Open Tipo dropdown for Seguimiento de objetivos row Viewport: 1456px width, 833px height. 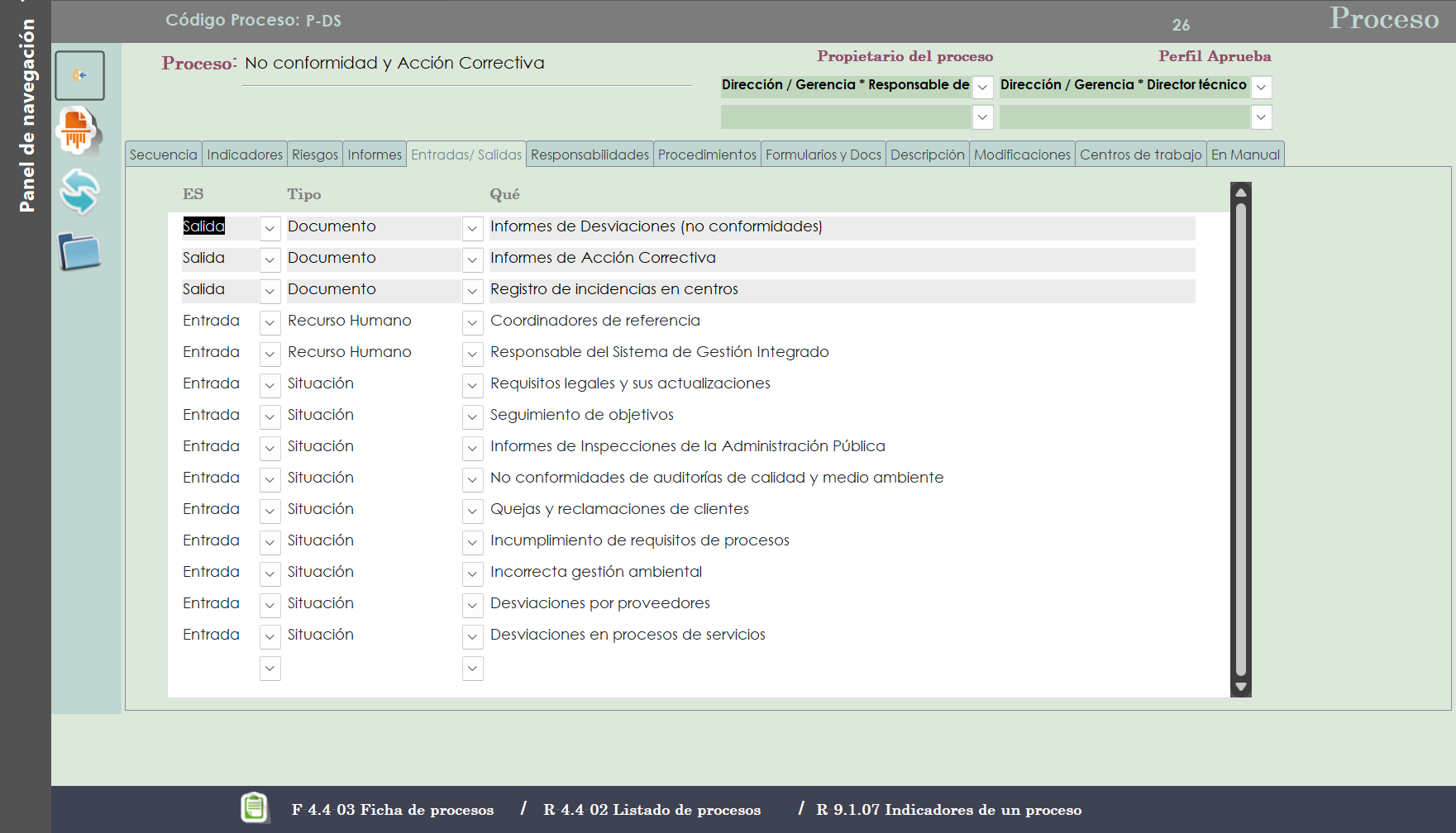(472, 416)
